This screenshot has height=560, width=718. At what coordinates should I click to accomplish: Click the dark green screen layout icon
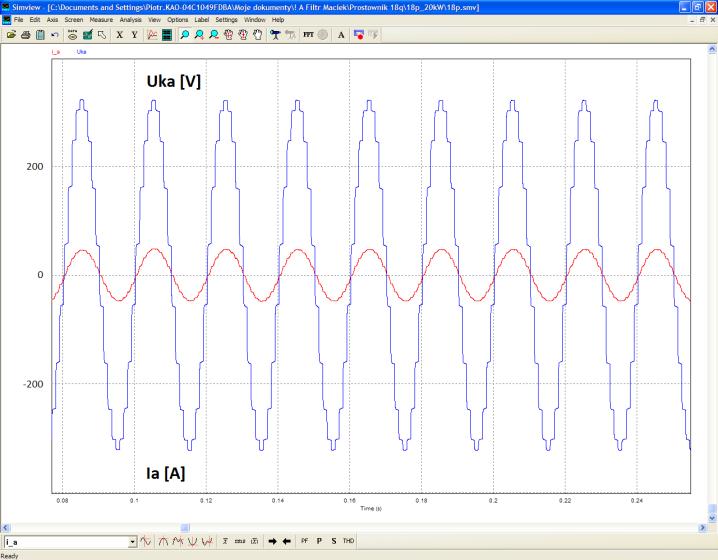[x=167, y=34]
